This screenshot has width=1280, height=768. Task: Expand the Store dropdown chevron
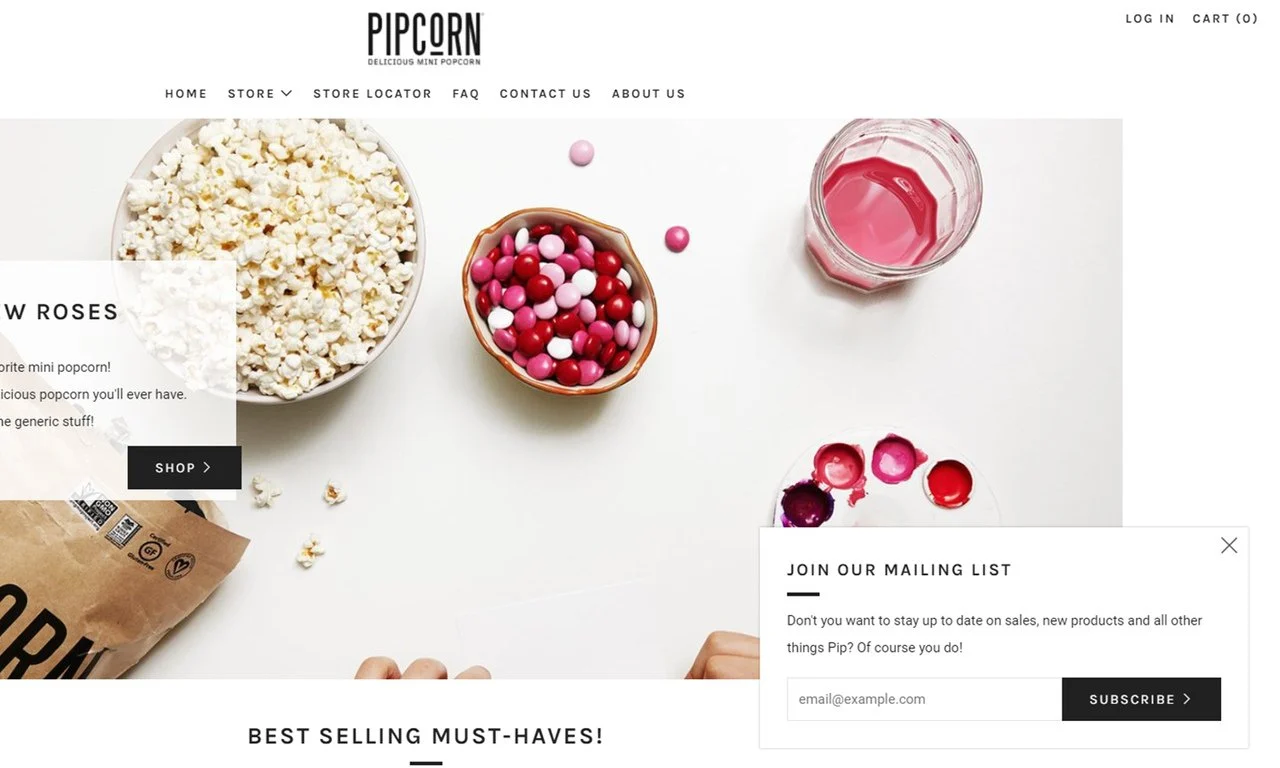pos(286,93)
